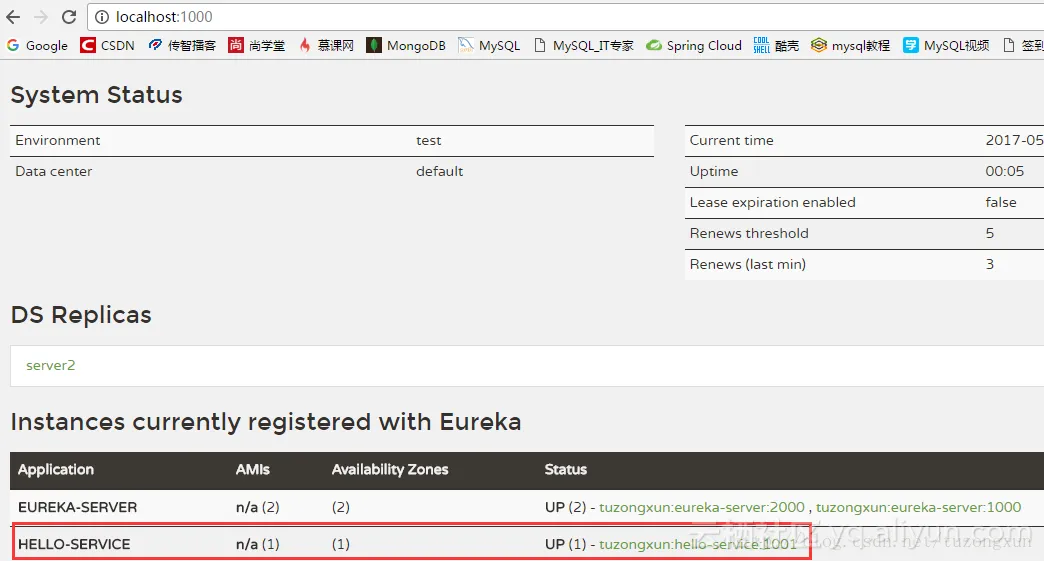Open the server2 replica link
Image resolution: width=1044 pixels, height=561 pixels.
tap(51, 365)
